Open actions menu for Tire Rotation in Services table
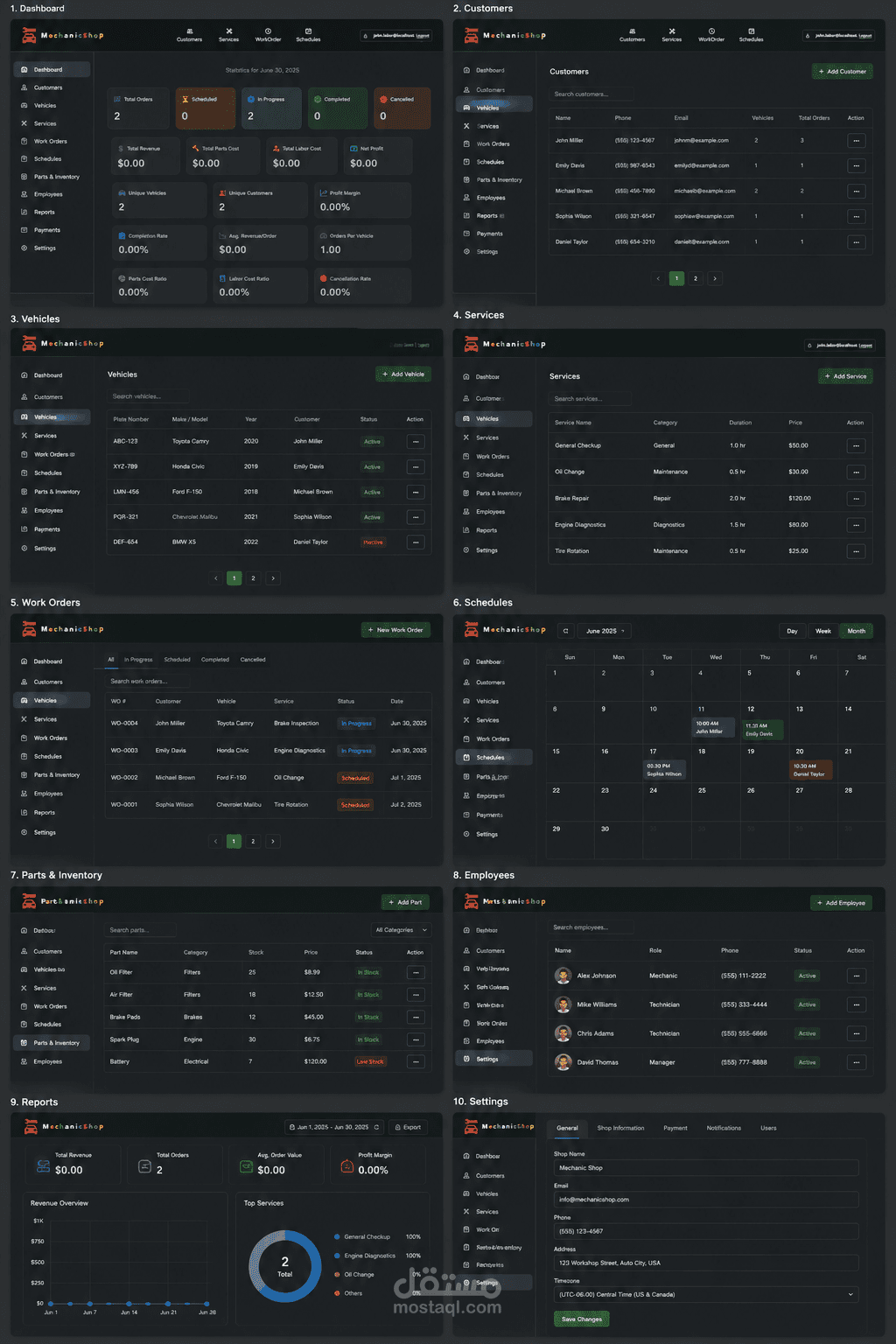Screen dimensions: 896x1344 (x=856, y=551)
